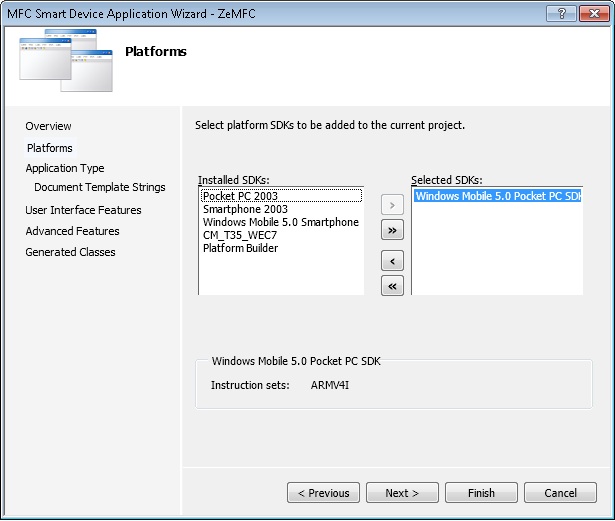Viewport: 615px width, 521px height.
Task: Click the add all SDKs double-arrow button
Action: click(x=392, y=230)
